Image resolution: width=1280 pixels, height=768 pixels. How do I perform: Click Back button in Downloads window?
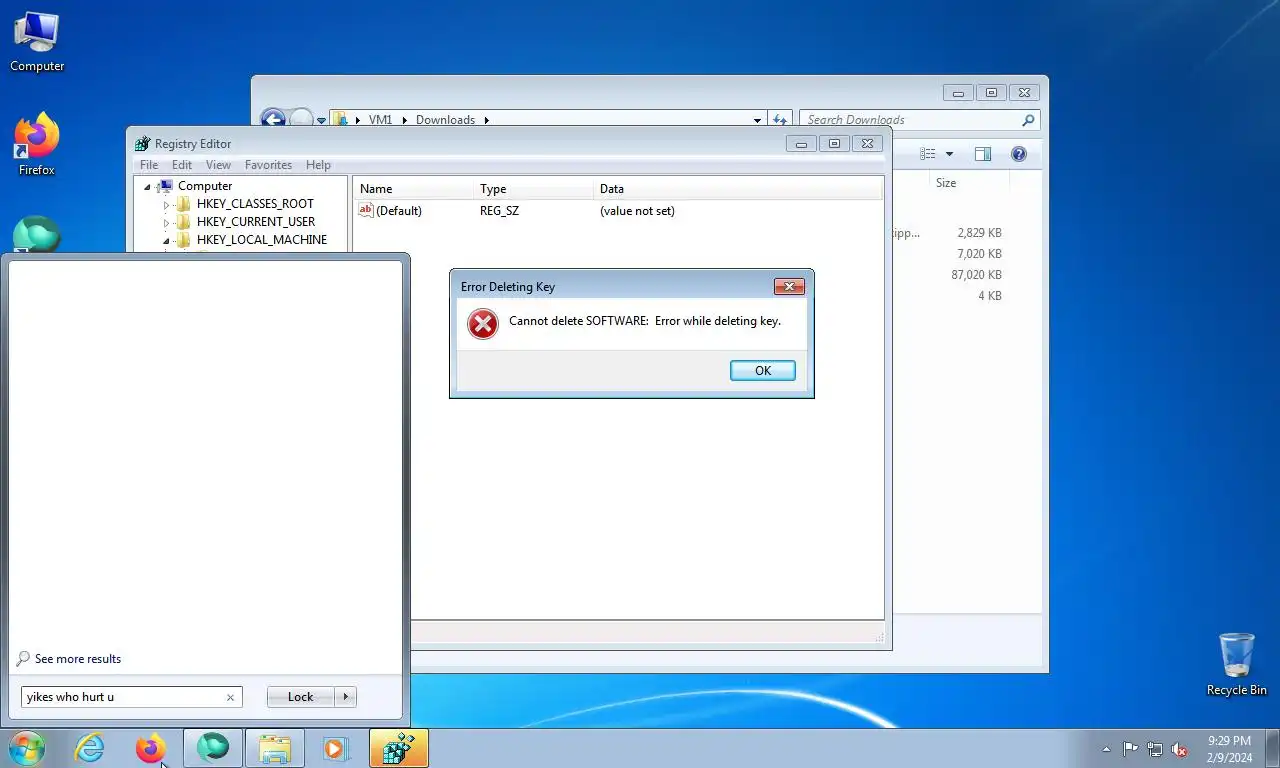(x=272, y=119)
